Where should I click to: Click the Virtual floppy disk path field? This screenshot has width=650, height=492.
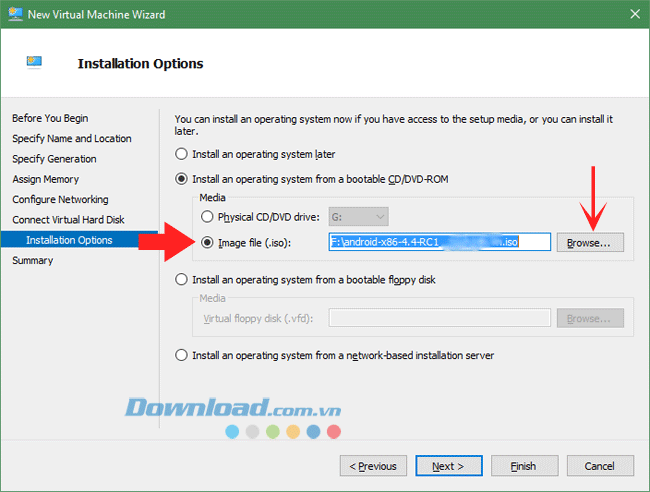(x=439, y=318)
